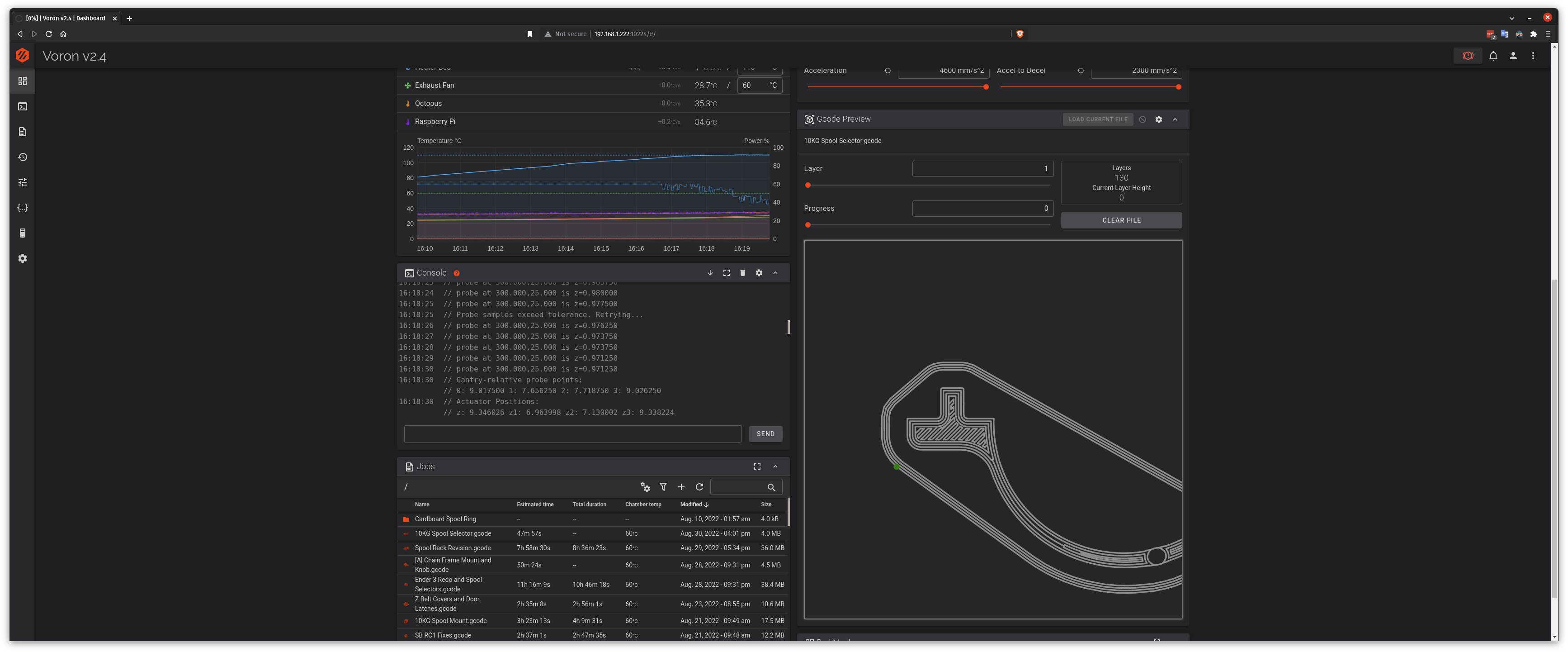Viewport: 1568px width, 652px height.
Task: Toggle scroll-to-bottom in the Console
Action: (x=710, y=272)
